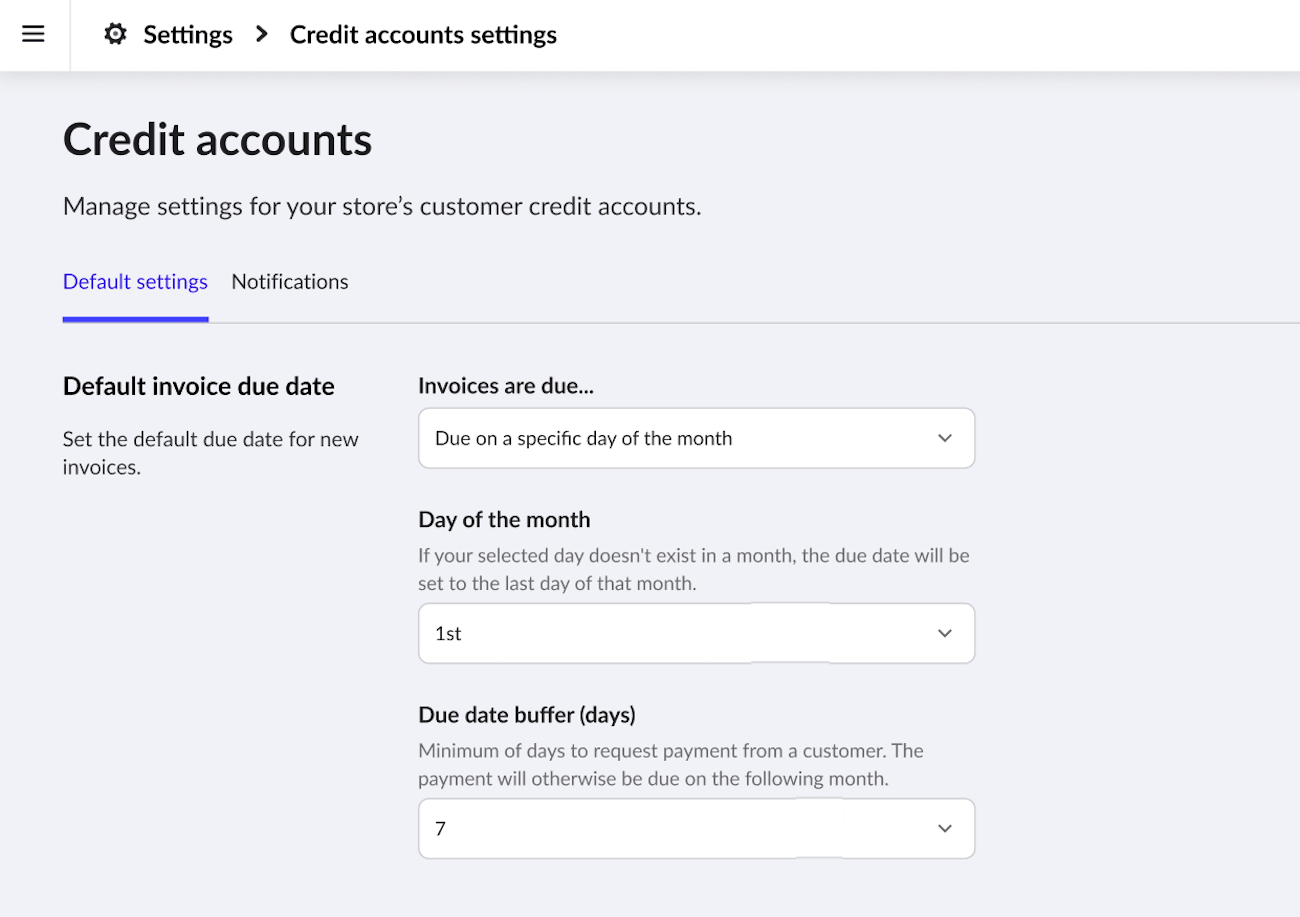
Task: Open the 'Invoices are due...' dropdown
Action: click(696, 438)
